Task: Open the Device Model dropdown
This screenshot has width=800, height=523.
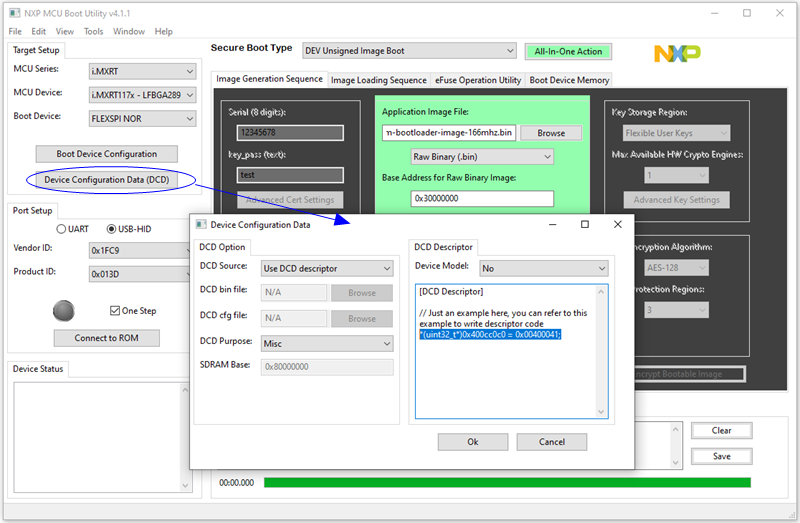Action: (544, 268)
